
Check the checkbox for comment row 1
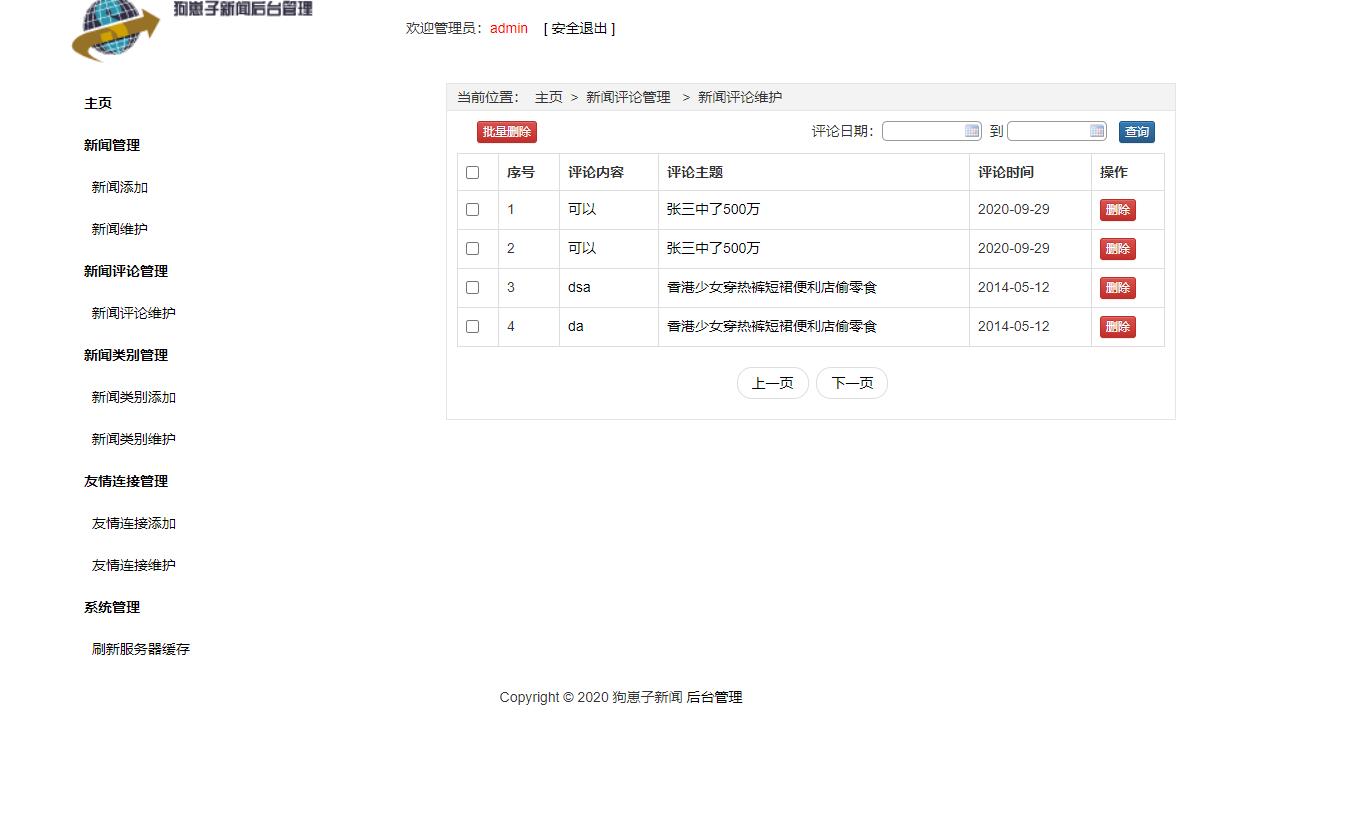pyautogui.click(x=473, y=209)
